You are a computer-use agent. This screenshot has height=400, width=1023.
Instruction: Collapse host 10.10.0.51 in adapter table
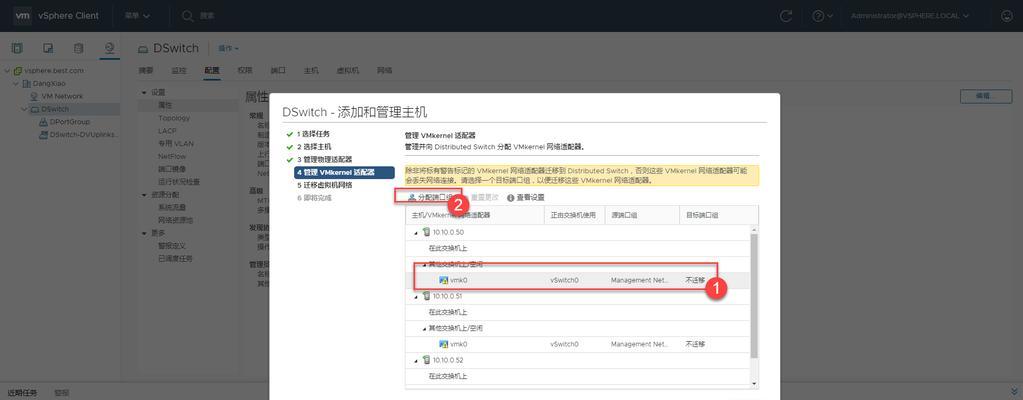tap(416, 296)
